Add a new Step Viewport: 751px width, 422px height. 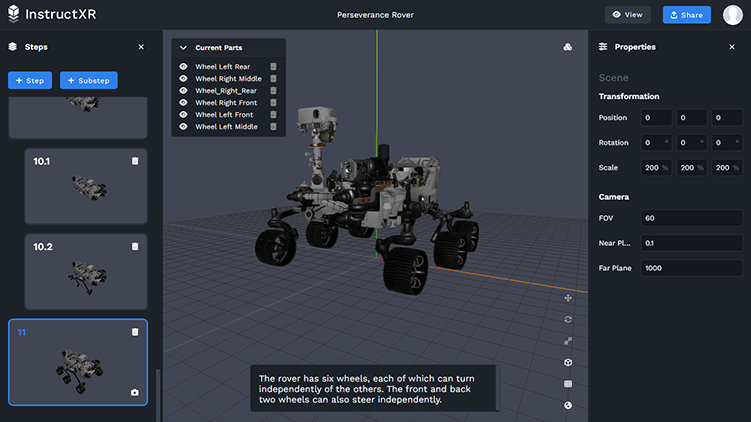pos(30,80)
